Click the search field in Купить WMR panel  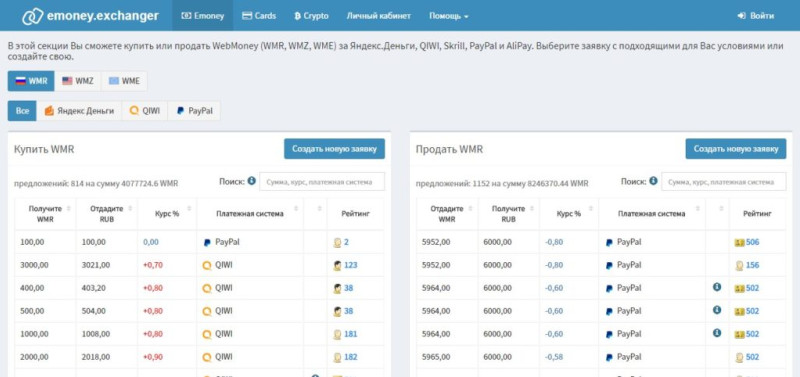click(322, 182)
